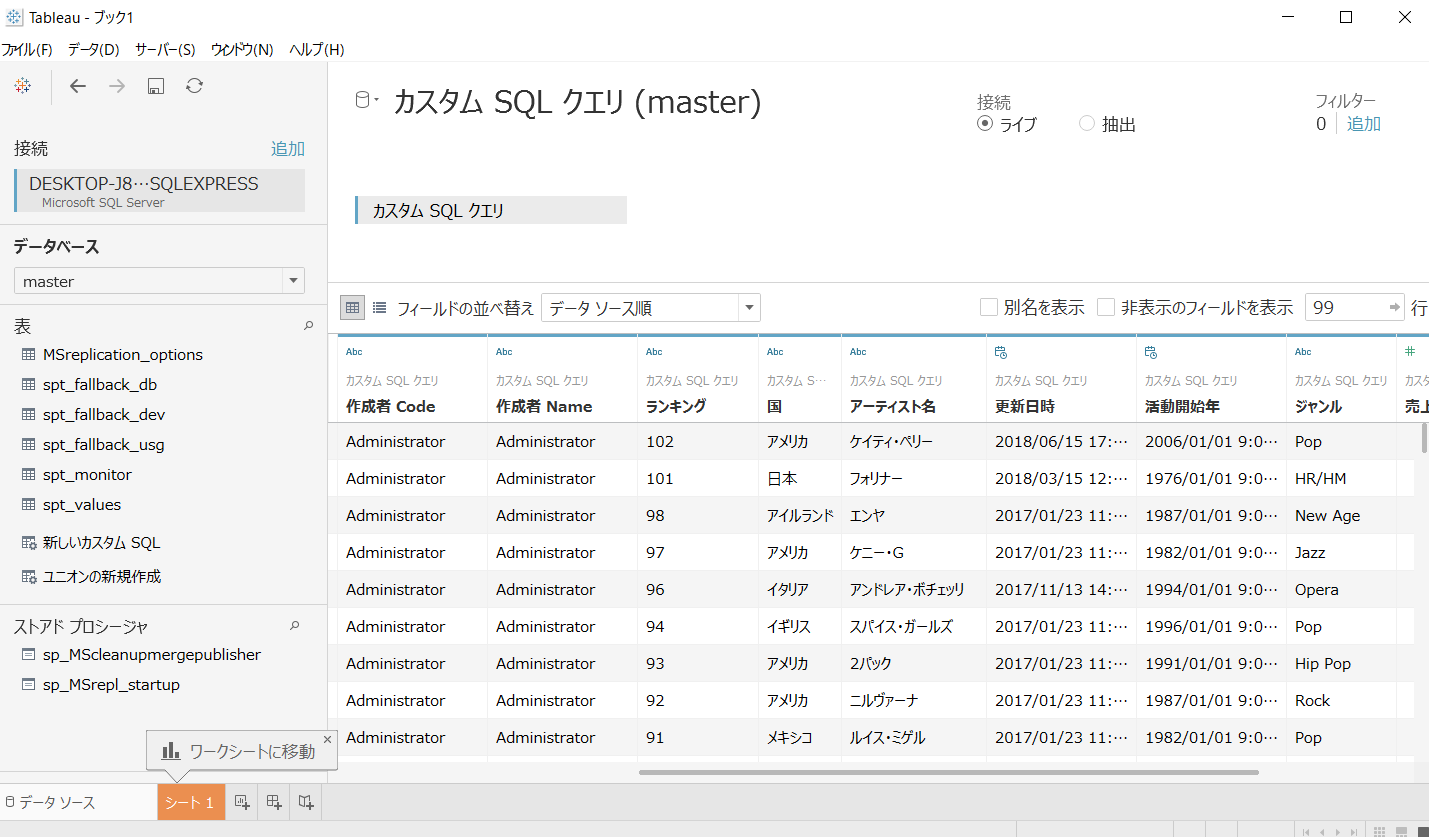Screen dimensions: 1429x837
Task: Click 追加 to add a filter
Action: 1363,124
